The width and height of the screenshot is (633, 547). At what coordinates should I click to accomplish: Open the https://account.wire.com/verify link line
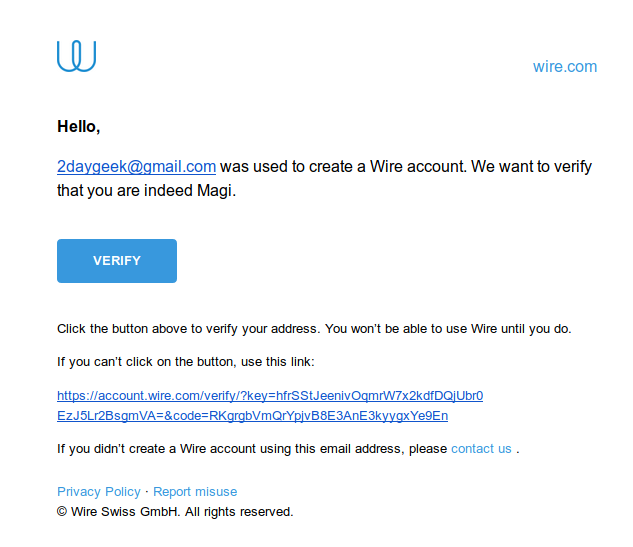[x=270, y=396]
